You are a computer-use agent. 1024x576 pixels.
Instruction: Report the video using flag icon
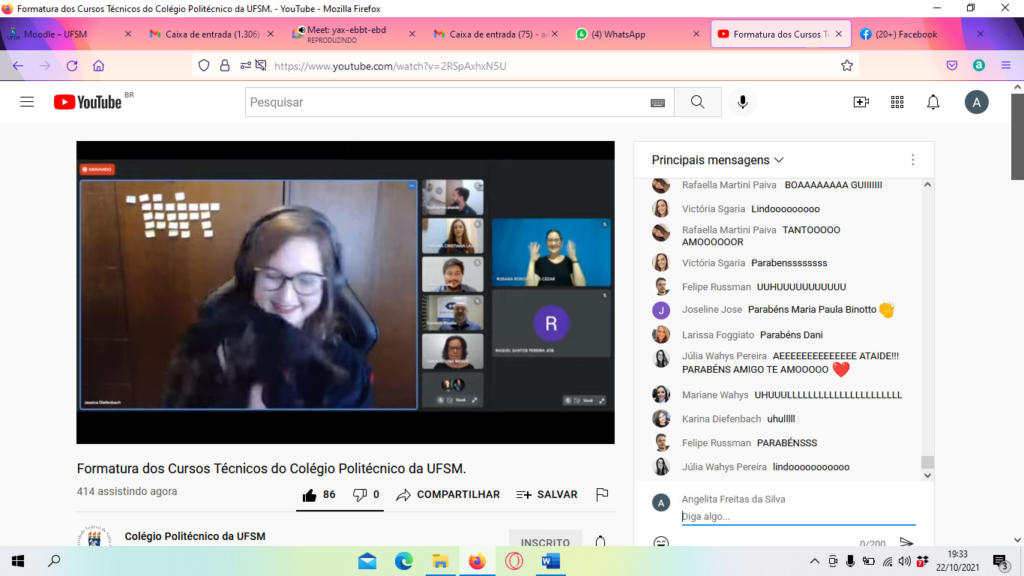602,494
